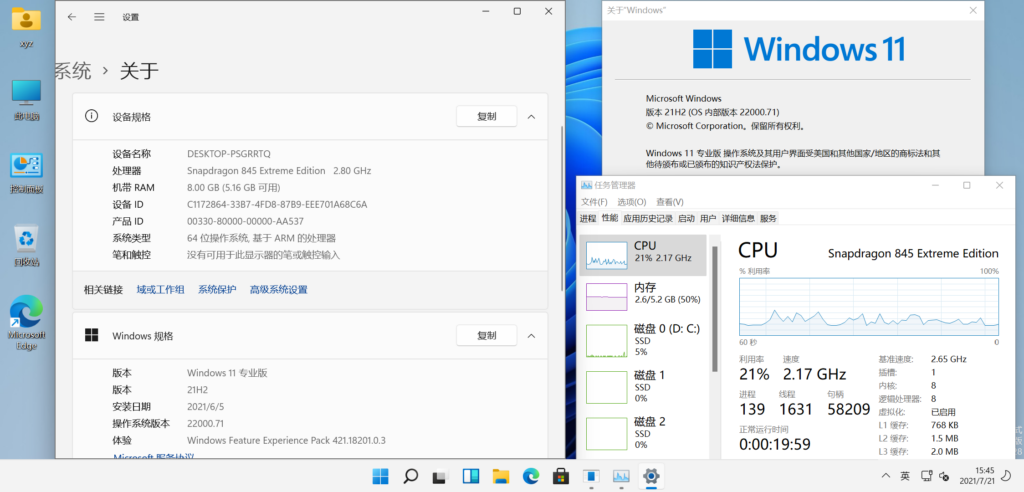1024x492 pixels.
Task: Open the 查看(V) menu in Task Manager
Action: (670, 202)
